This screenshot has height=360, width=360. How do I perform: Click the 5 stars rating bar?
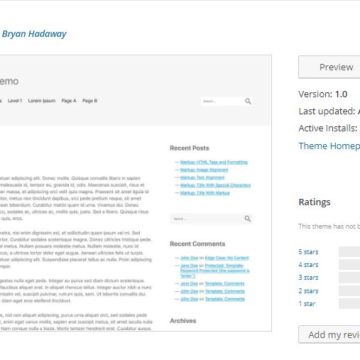click(x=349, y=252)
